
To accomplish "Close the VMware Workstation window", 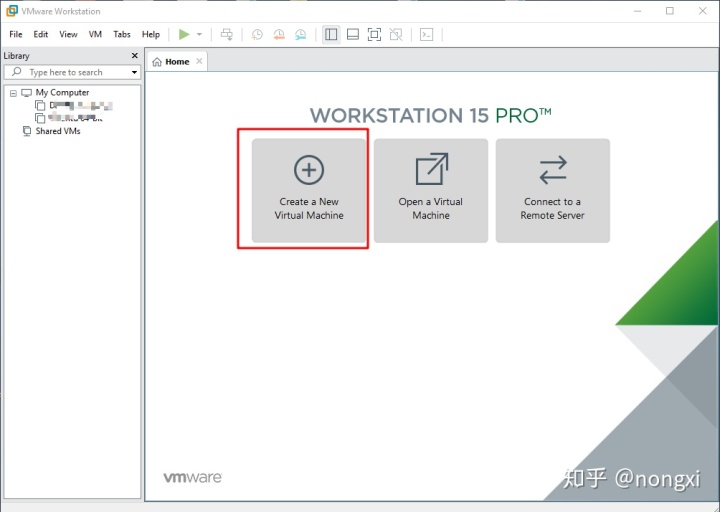I will pyautogui.click(x=703, y=11).
